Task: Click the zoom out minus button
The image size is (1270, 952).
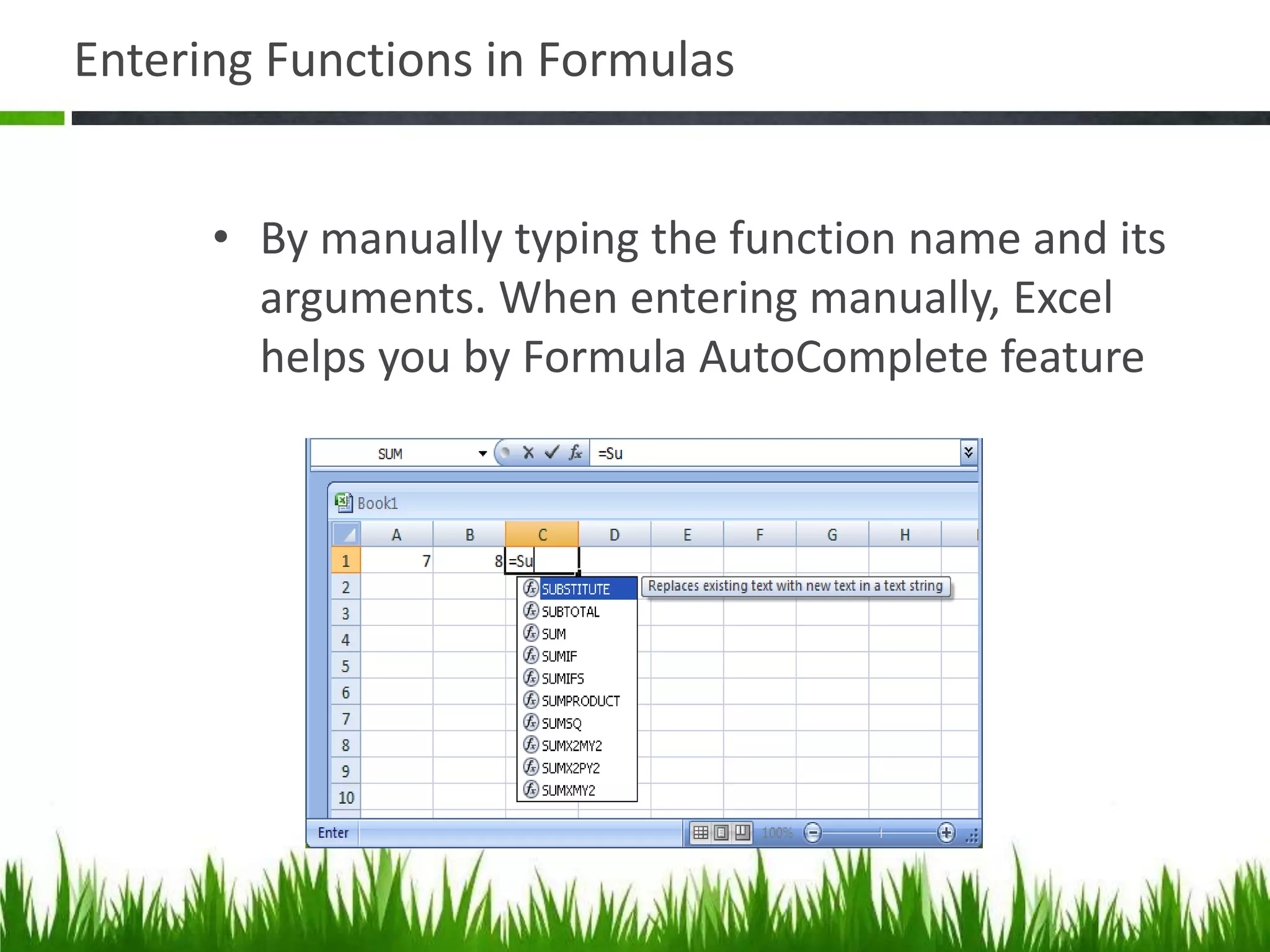Action: click(x=812, y=832)
